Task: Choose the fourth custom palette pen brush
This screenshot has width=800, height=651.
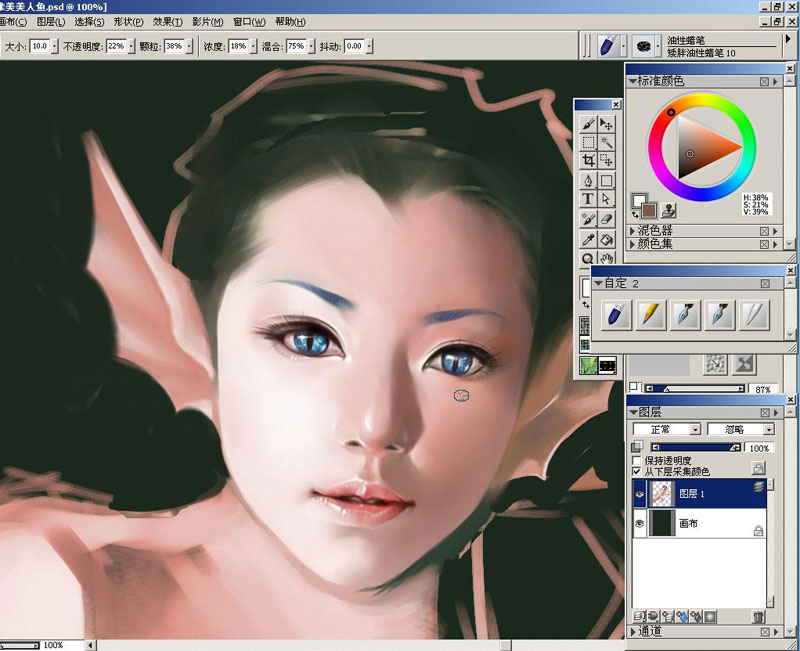Action: click(x=720, y=314)
